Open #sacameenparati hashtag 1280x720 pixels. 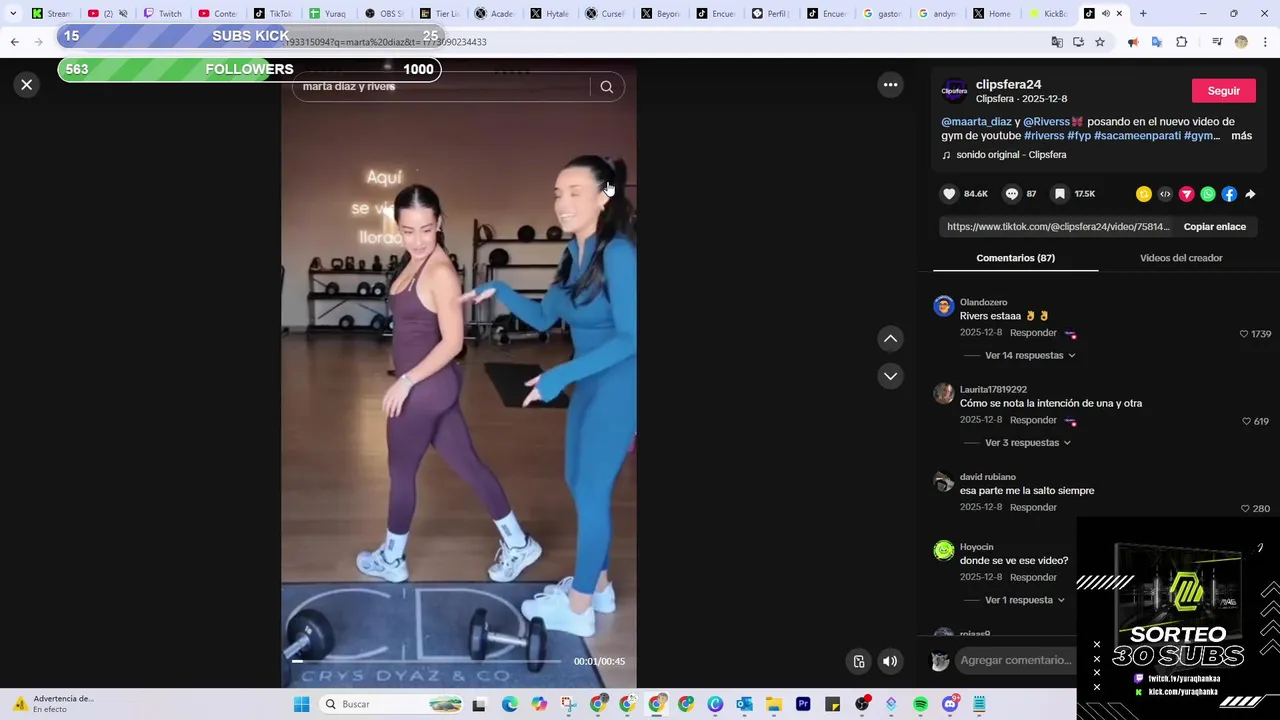click(x=1137, y=136)
